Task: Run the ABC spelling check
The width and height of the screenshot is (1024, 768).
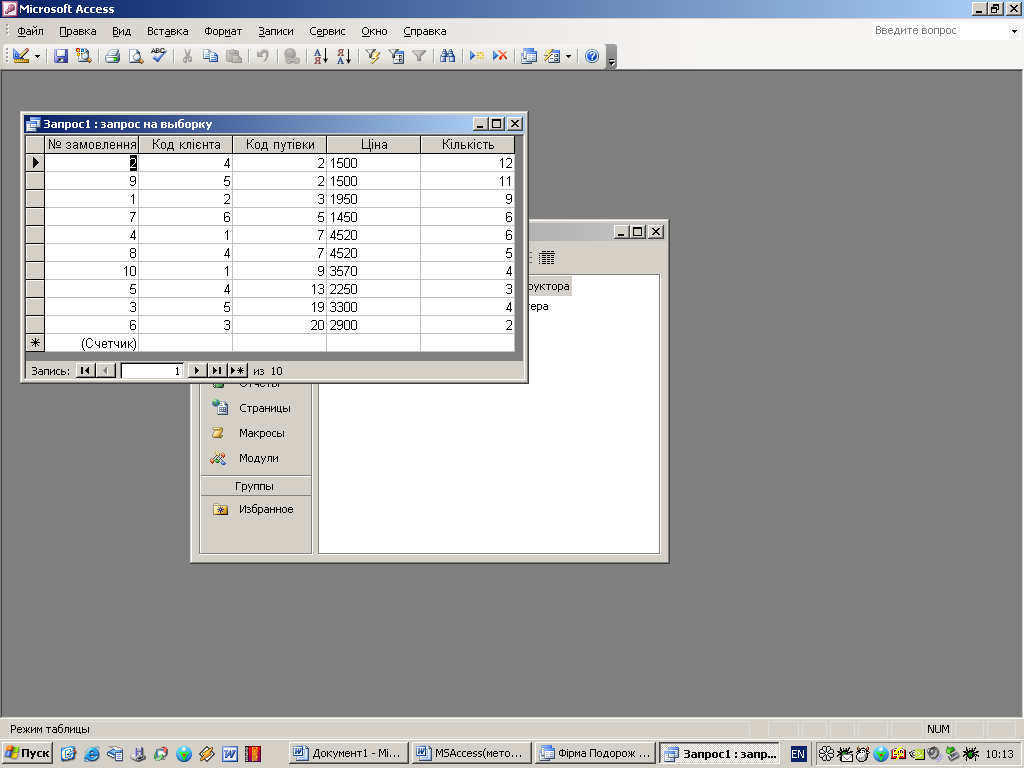Action: click(159, 56)
